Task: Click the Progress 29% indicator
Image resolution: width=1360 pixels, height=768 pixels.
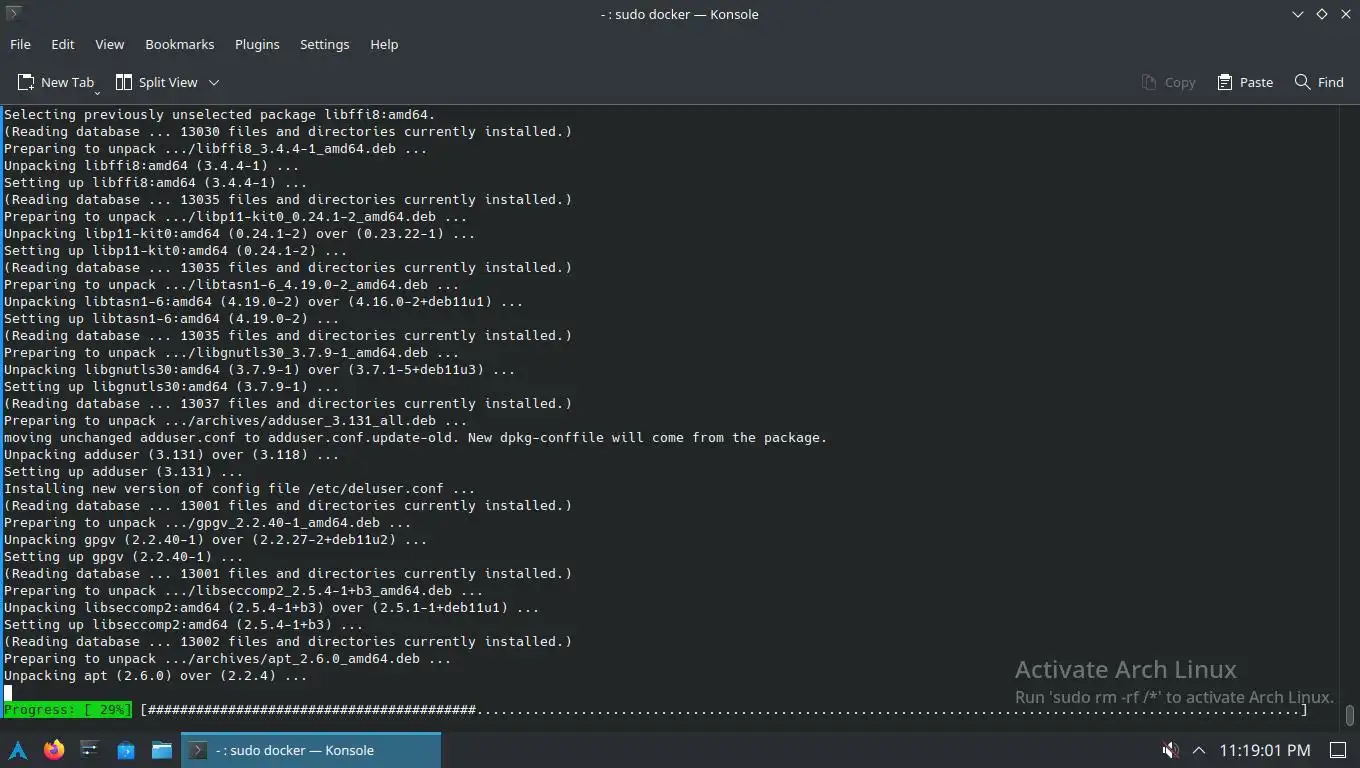Action: coord(68,709)
